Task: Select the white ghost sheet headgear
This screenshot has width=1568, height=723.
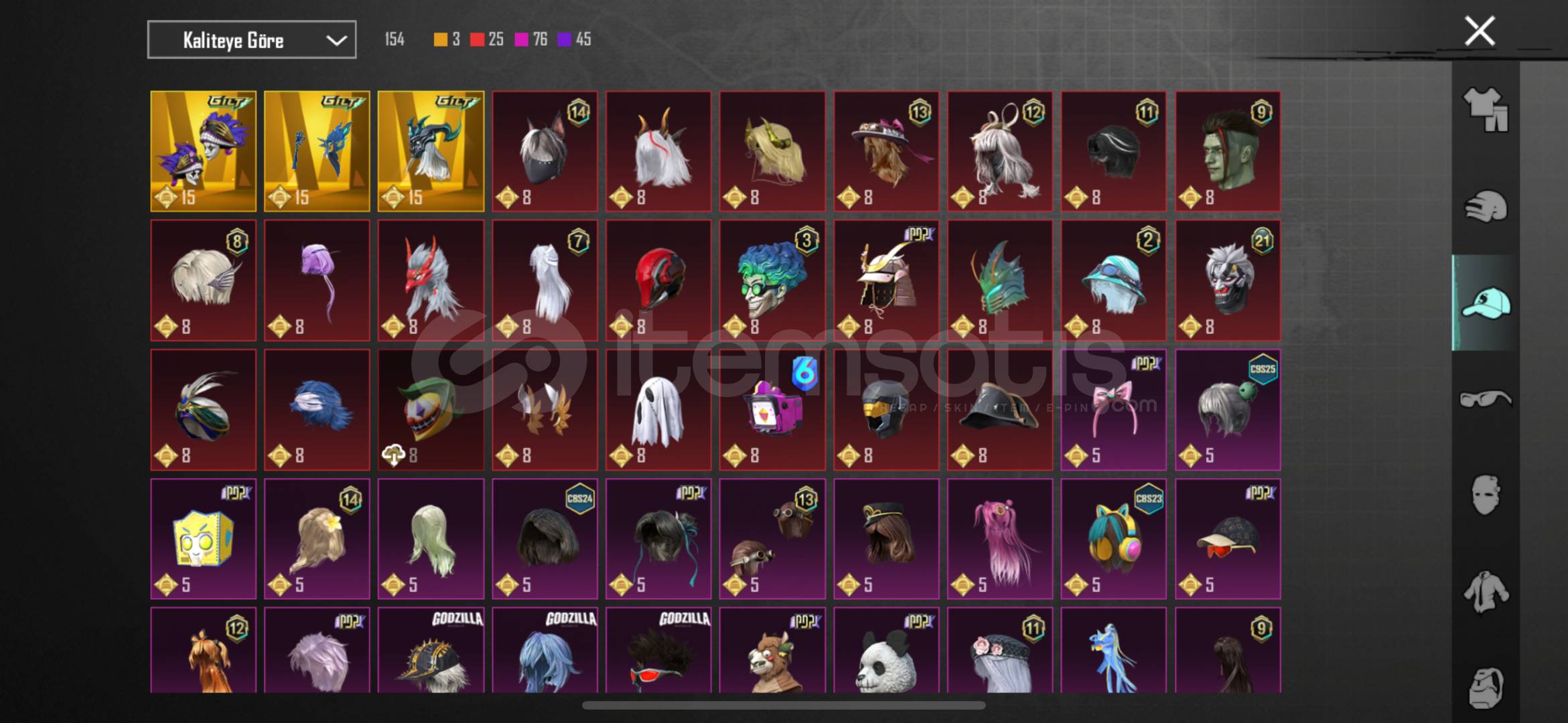Action: (x=658, y=410)
